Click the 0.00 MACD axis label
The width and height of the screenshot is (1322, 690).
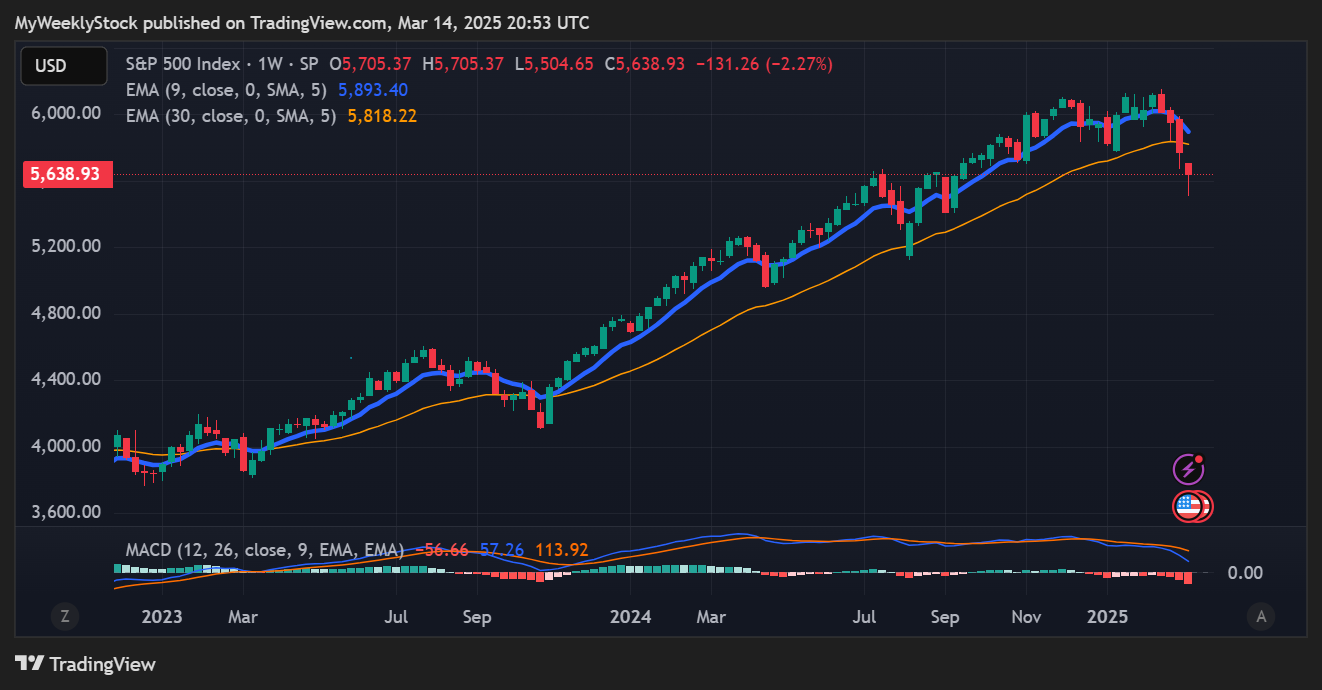coord(1245,573)
